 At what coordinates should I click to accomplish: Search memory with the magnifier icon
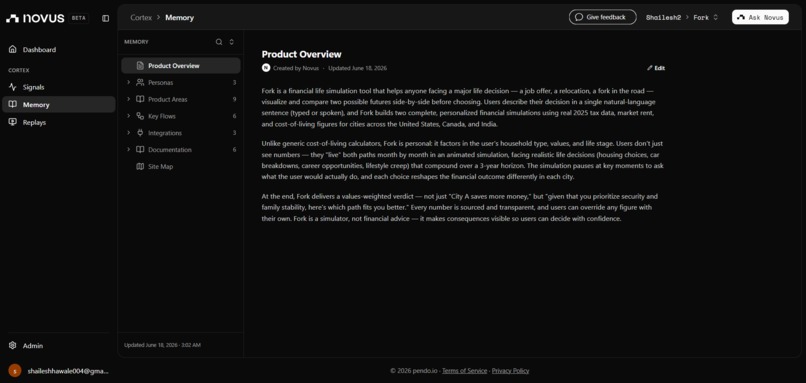(x=219, y=42)
